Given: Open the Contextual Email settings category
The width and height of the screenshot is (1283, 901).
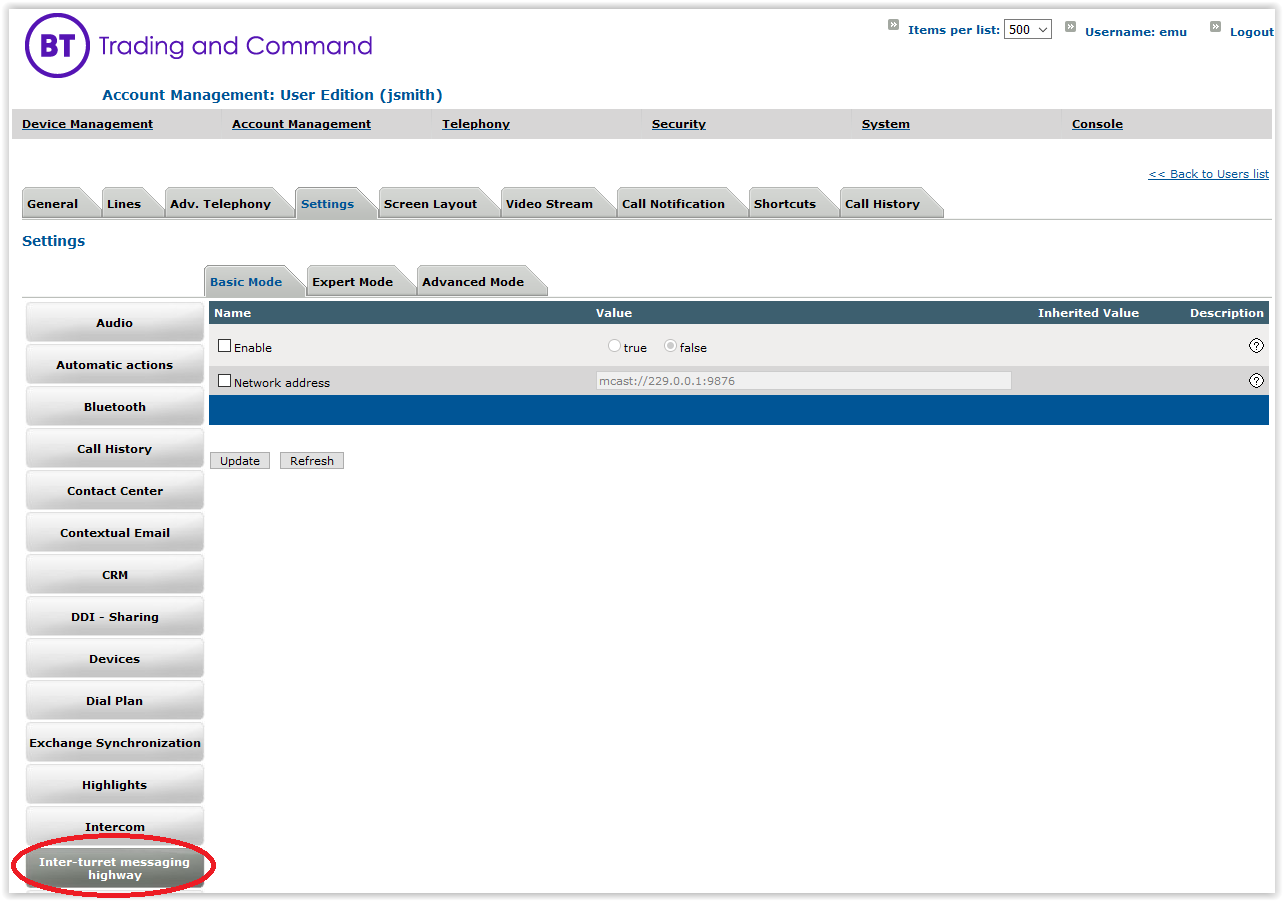Looking at the screenshot, I should click(115, 533).
